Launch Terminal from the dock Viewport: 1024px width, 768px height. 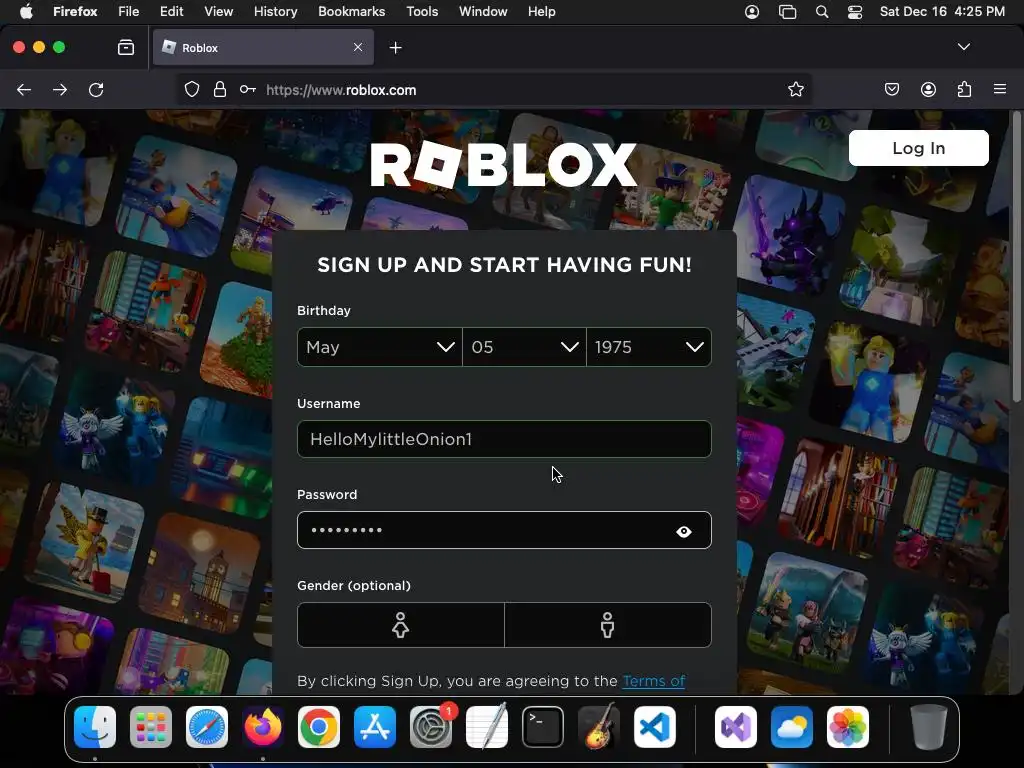coord(543,727)
